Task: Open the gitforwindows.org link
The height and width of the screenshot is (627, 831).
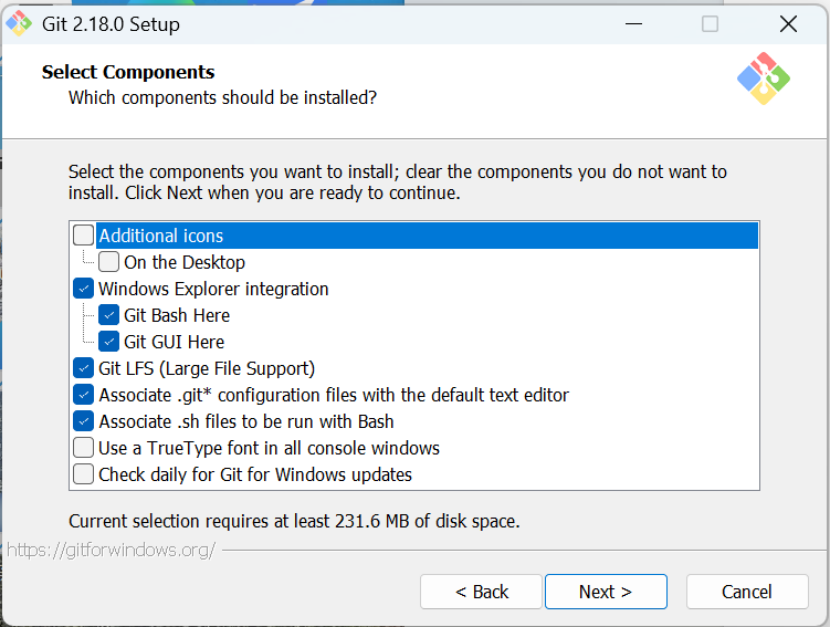Action: point(111,550)
